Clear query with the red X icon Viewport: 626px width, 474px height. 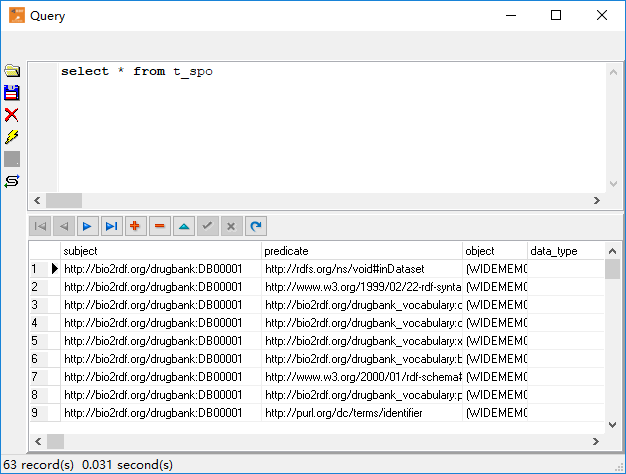pyautogui.click(x=12, y=115)
